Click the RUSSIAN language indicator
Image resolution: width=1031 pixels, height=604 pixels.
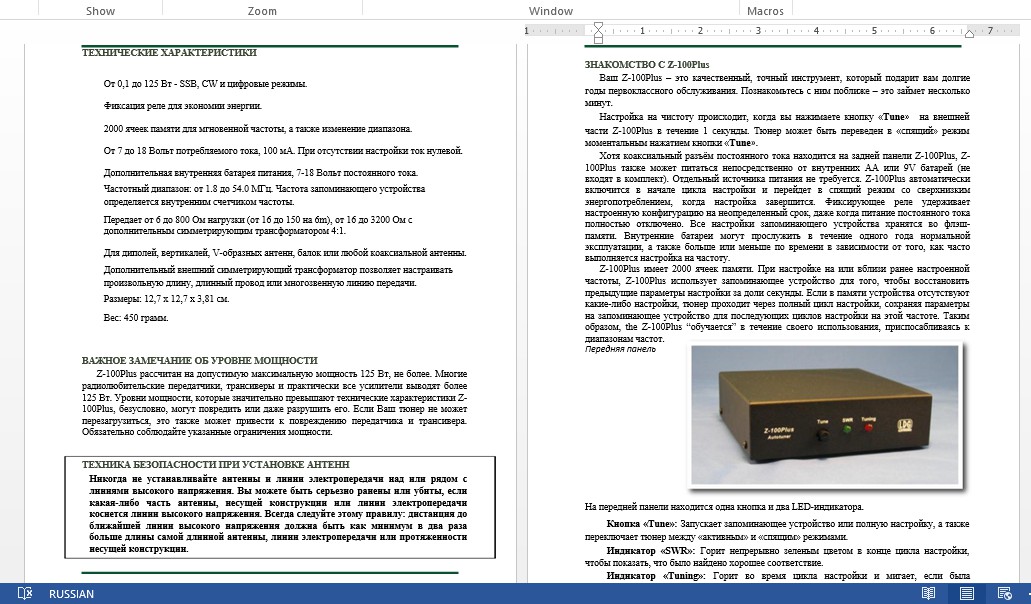click(x=71, y=594)
